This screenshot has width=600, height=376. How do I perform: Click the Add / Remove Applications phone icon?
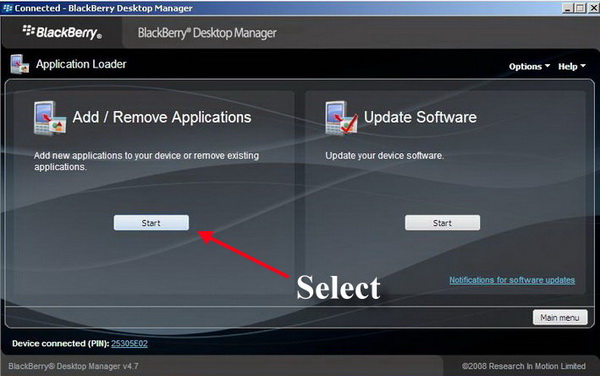pos(50,118)
